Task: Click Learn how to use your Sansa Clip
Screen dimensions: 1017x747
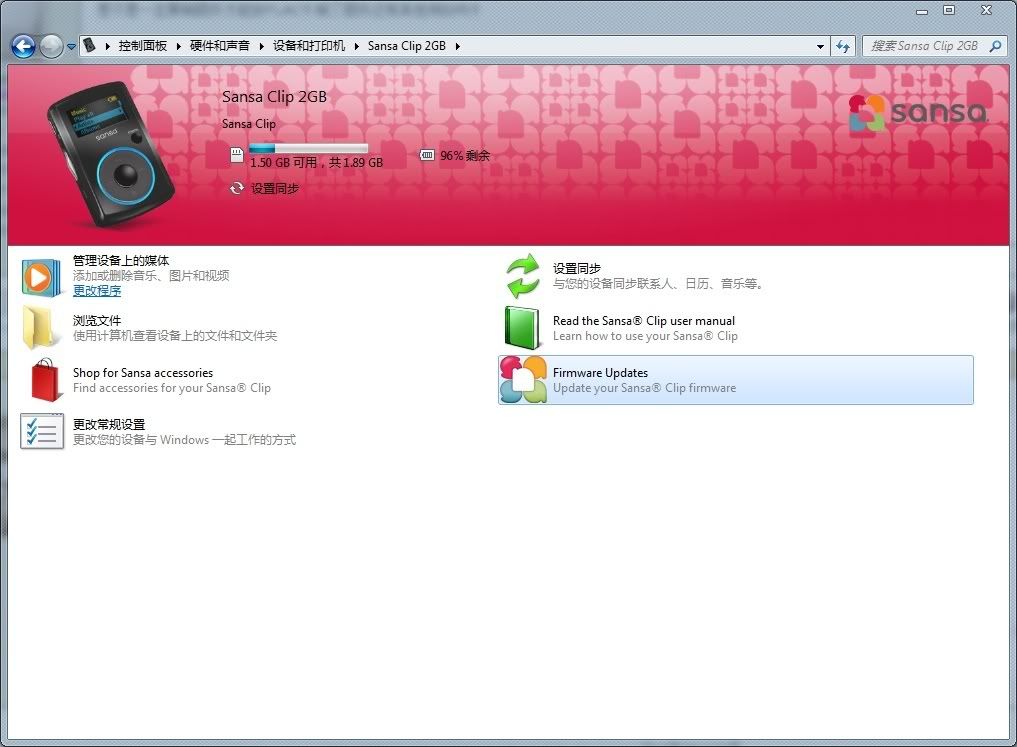Action: 645,336
